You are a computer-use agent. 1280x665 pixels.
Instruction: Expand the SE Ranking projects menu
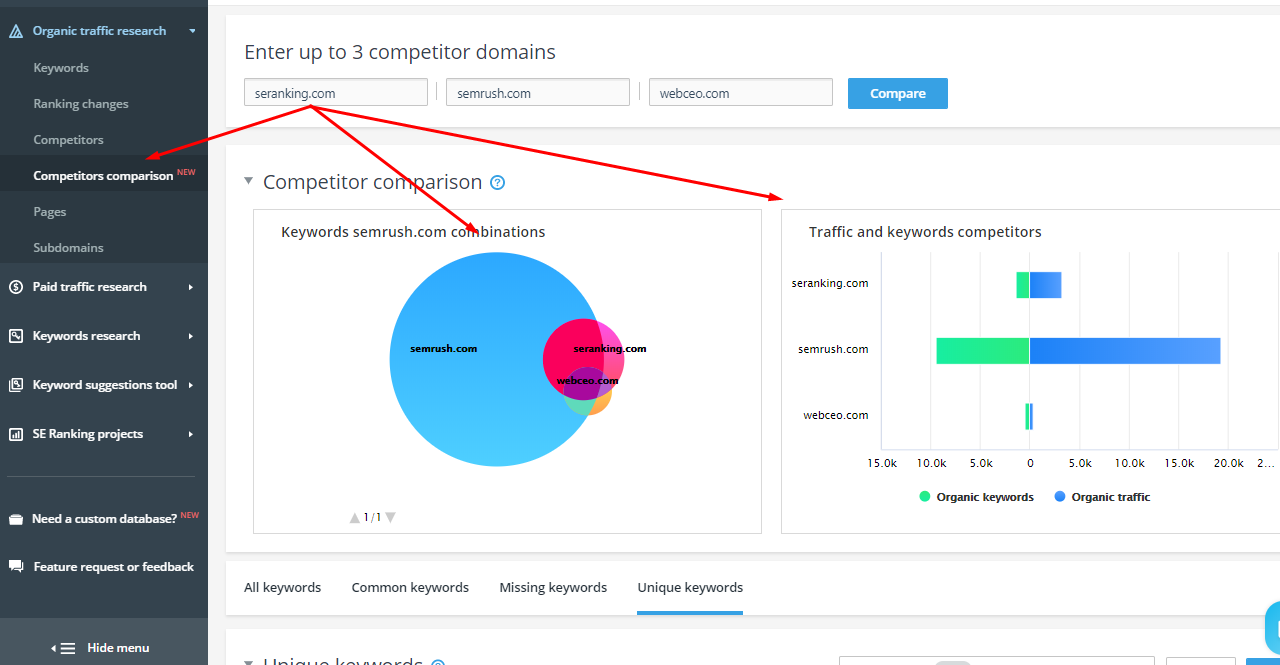coord(190,434)
